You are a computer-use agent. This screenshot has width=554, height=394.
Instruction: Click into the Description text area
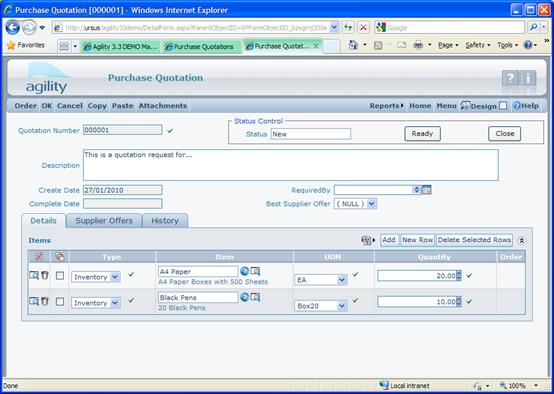[x=291, y=165]
